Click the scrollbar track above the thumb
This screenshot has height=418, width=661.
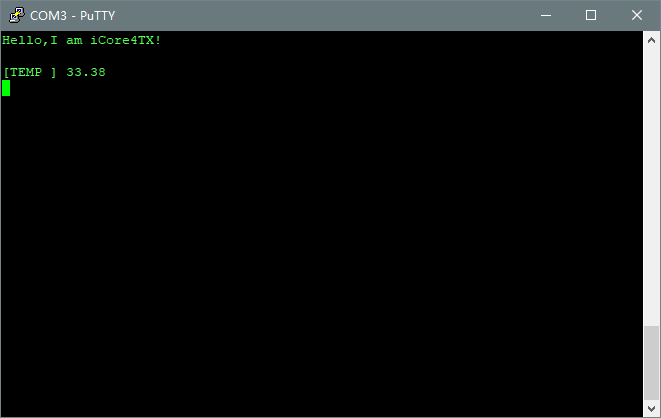click(x=651, y=187)
